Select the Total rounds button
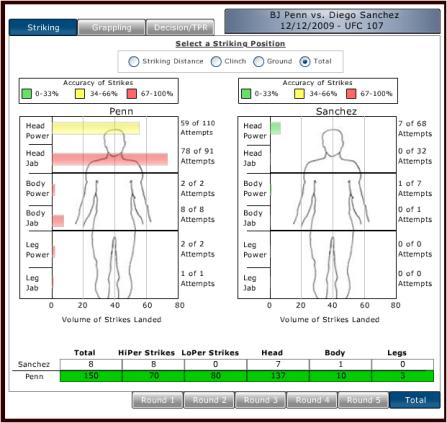Image resolution: width=447 pixels, height=423 pixels. [415, 400]
